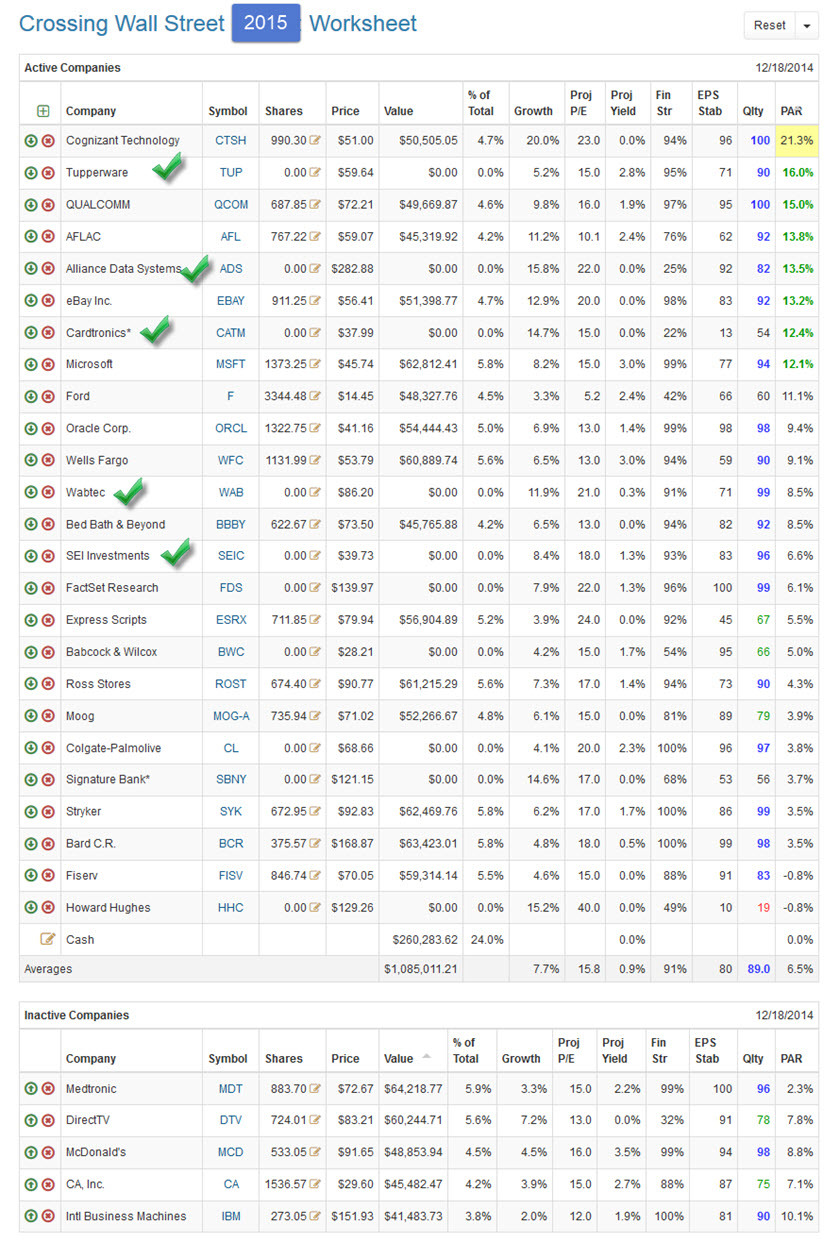Open the MOG-A symbol link
This screenshot has width=840, height=1242.
pyautogui.click(x=230, y=716)
